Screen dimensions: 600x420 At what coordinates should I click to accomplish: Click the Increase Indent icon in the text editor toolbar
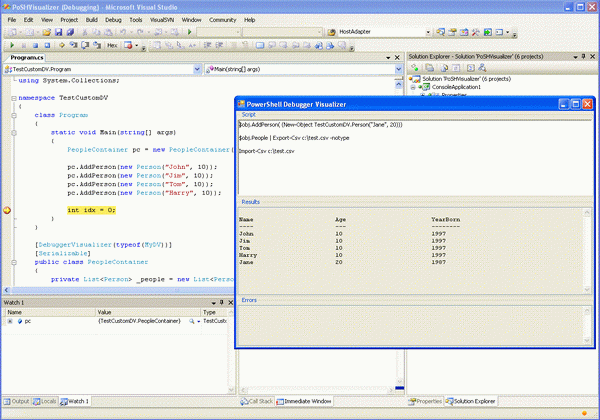coord(219,45)
